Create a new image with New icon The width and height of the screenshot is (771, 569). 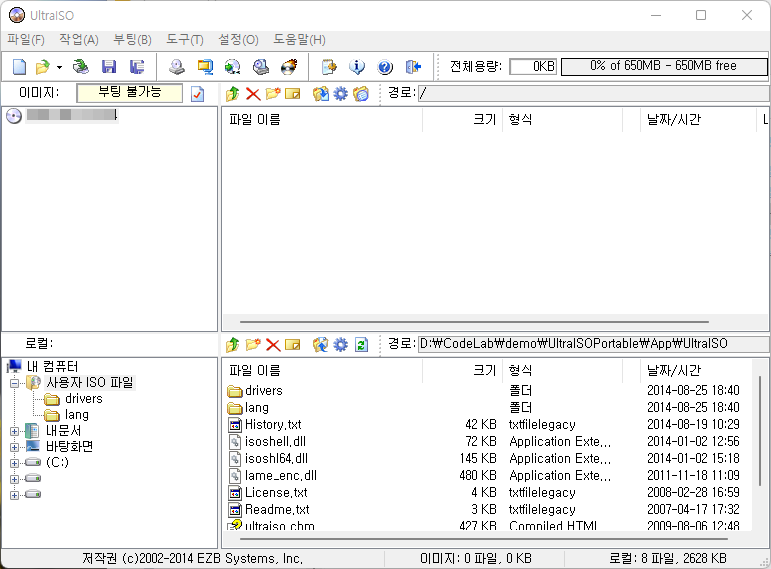pyautogui.click(x=19, y=66)
